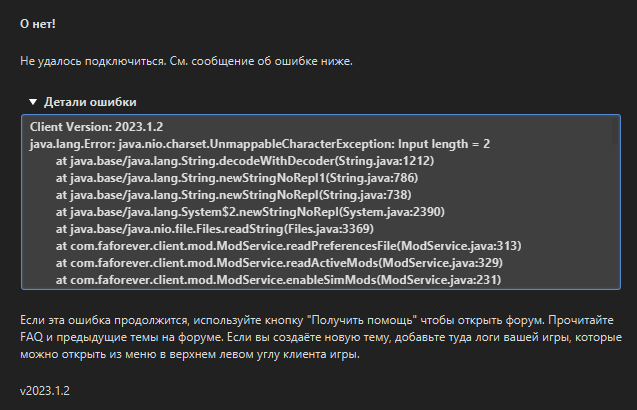Click the Не удалось подключиться message
This screenshot has width=637, height=410.
tap(186, 61)
